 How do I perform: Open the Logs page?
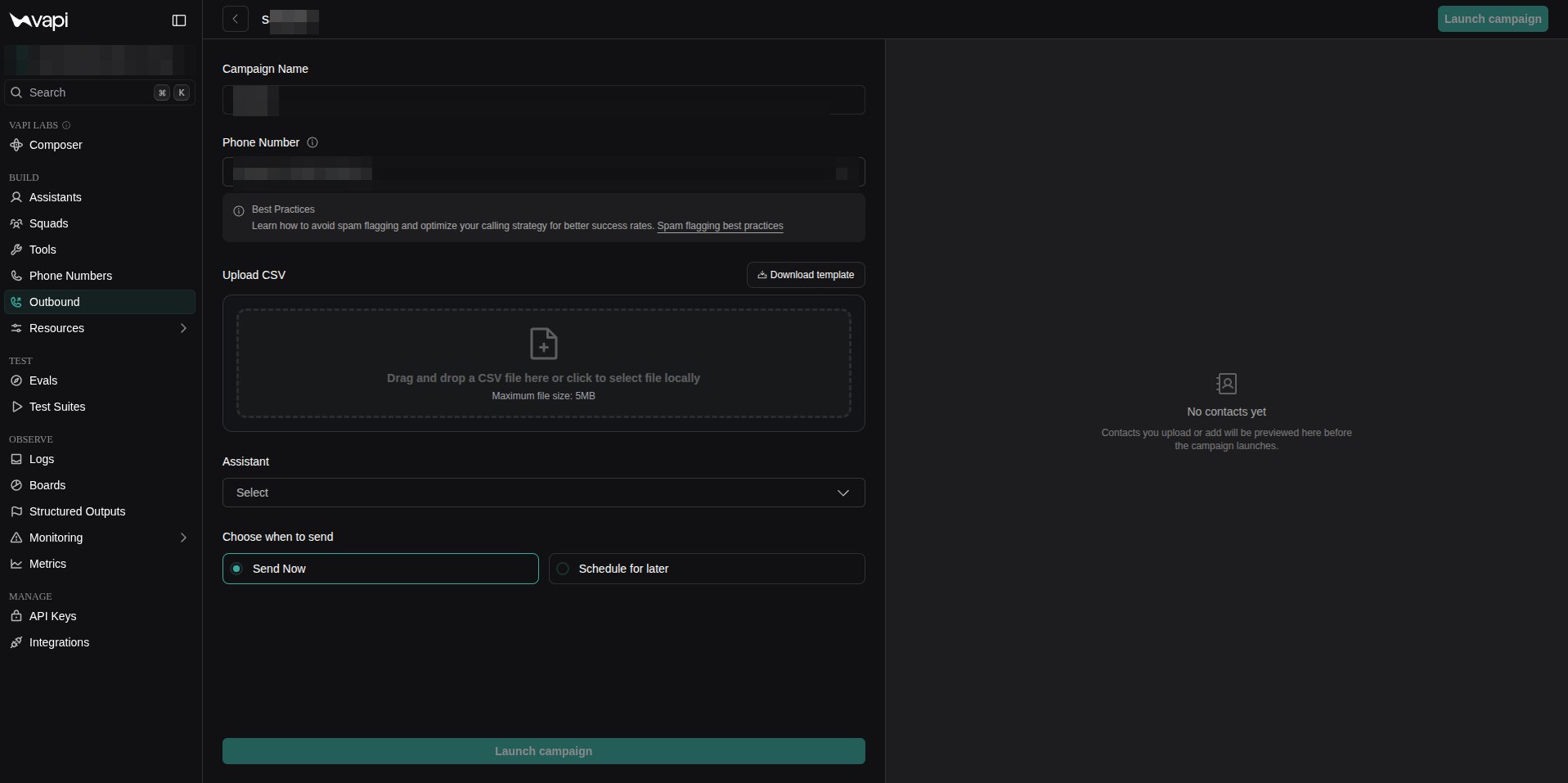click(x=100, y=459)
